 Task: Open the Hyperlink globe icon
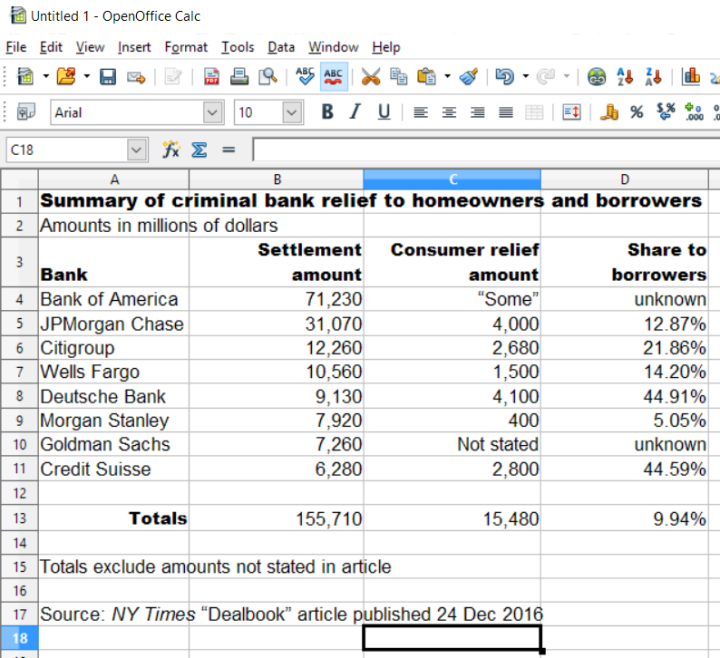pyautogui.click(x=596, y=77)
